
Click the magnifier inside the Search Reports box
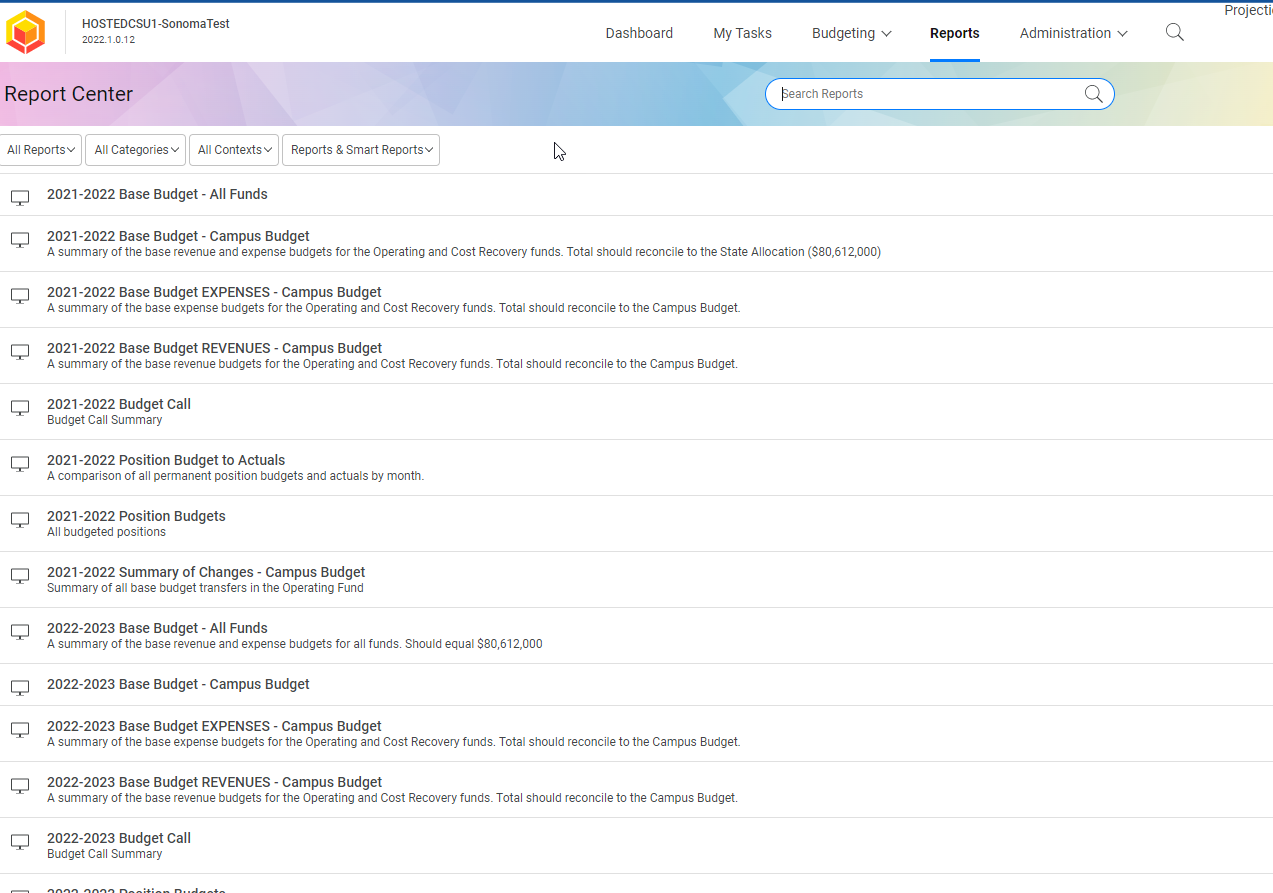click(x=1094, y=93)
